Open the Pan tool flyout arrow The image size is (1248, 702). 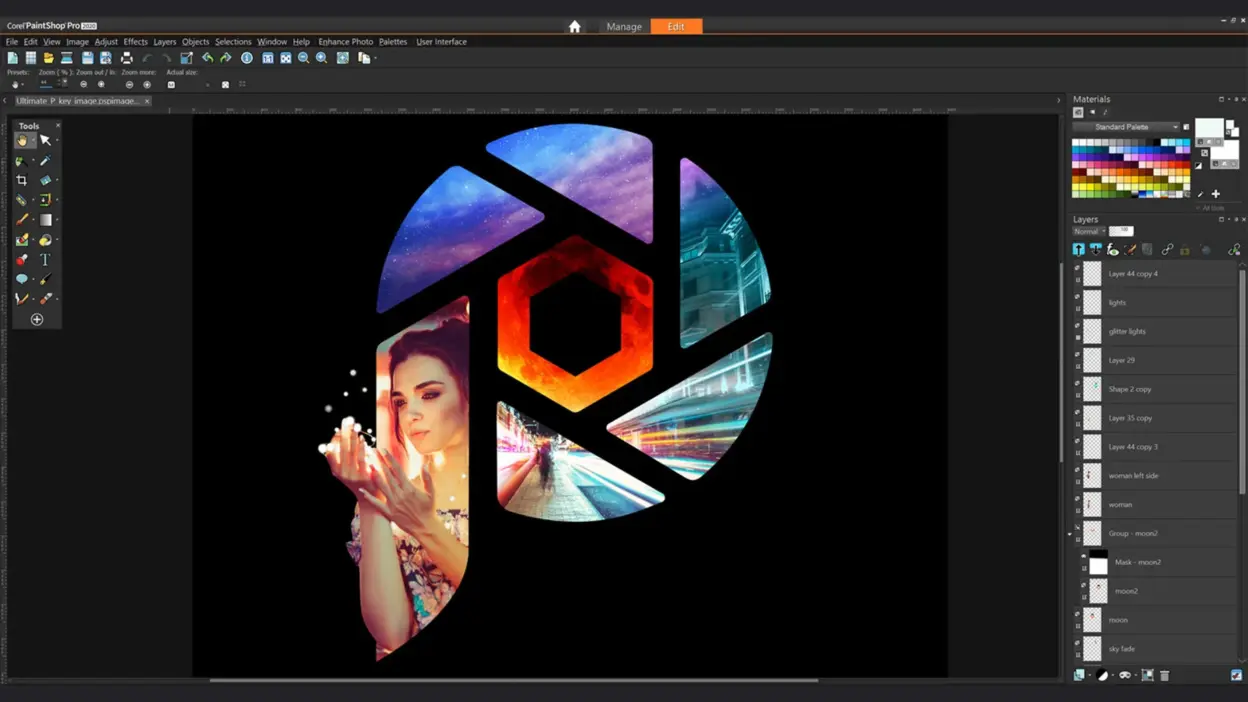click(32, 141)
